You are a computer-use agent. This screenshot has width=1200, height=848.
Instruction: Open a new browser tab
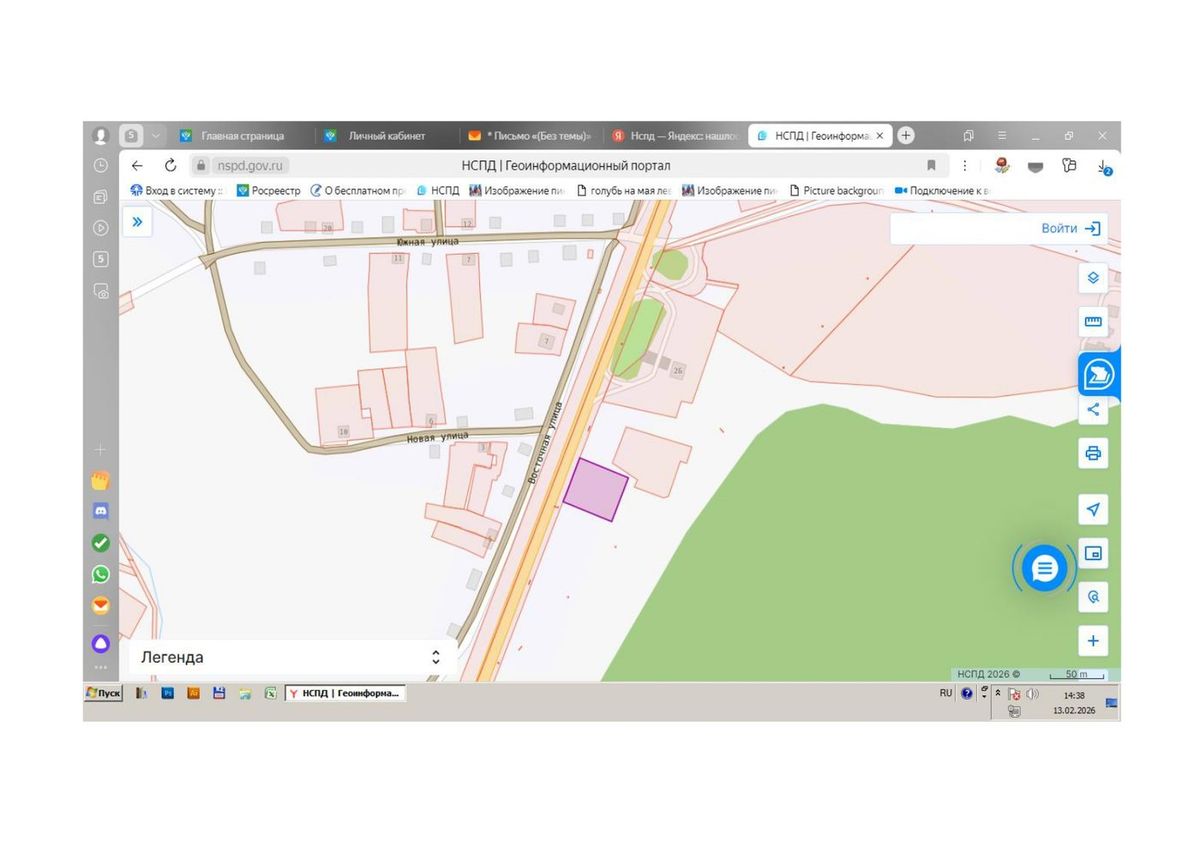pyautogui.click(x=906, y=135)
